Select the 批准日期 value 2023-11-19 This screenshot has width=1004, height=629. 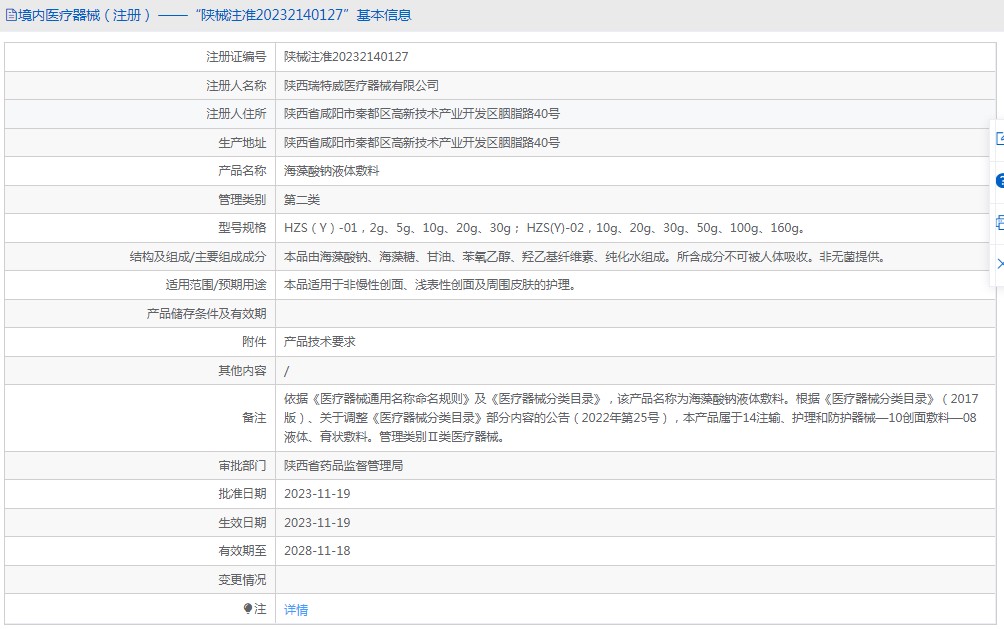(x=317, y=494)
